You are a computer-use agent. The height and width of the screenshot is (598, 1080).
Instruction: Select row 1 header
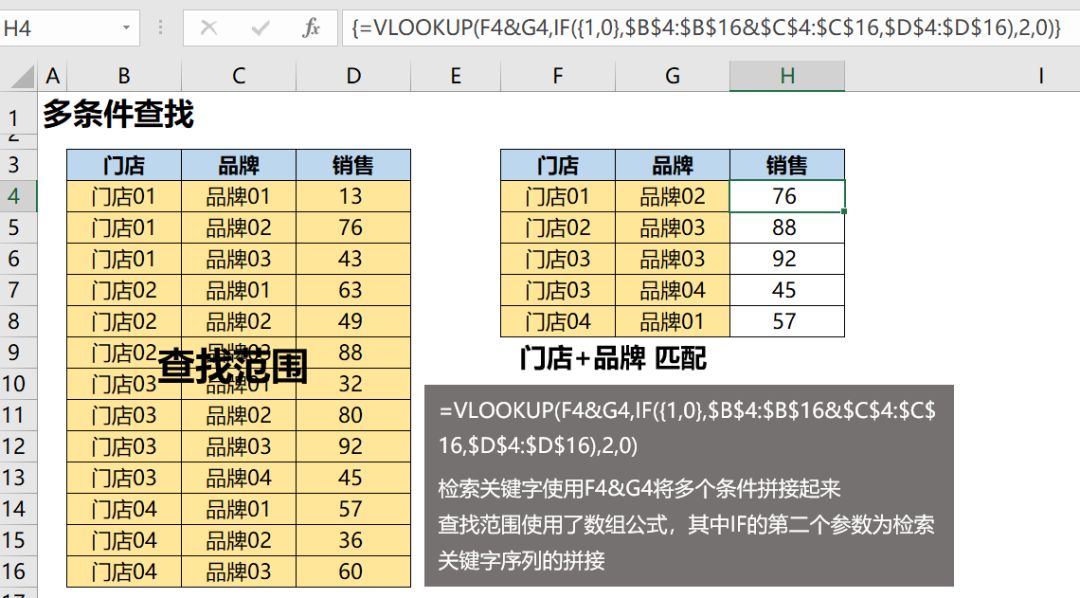click(19, 114)
